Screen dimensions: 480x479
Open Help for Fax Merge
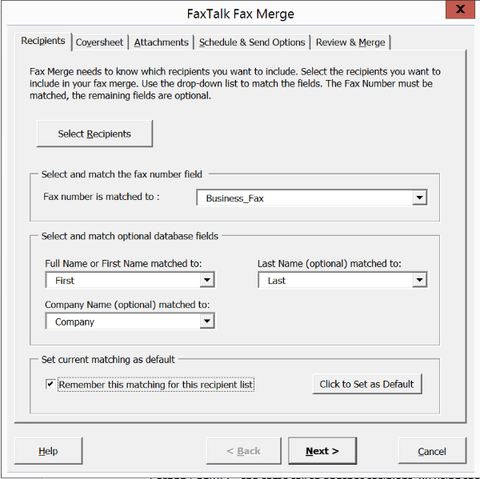pos(48,451)
